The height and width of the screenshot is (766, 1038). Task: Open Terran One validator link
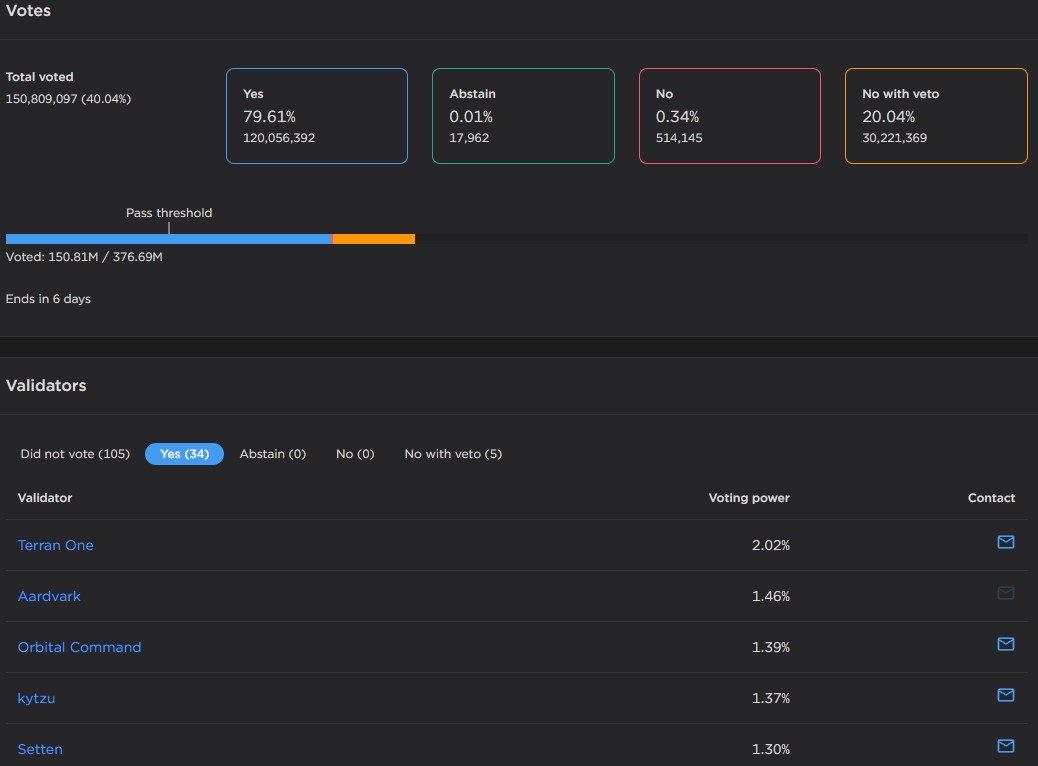coord(56,546)
